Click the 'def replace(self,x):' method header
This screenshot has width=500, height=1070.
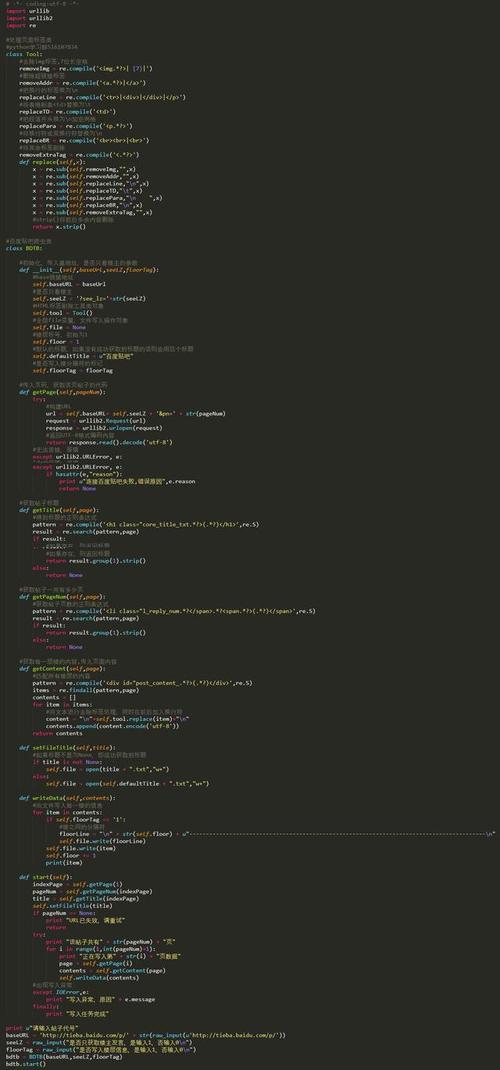tap(48, 162)
